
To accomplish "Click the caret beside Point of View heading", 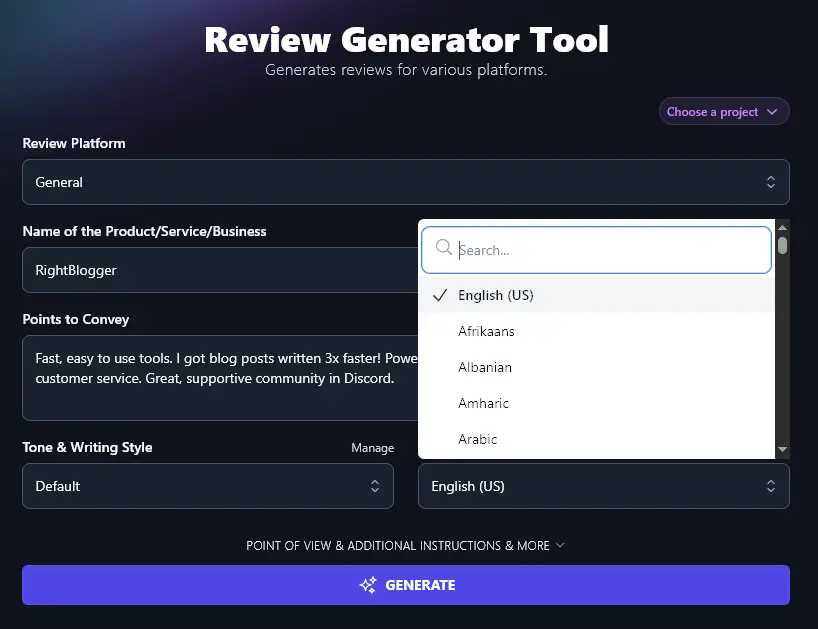I will [x=561, y=546].
